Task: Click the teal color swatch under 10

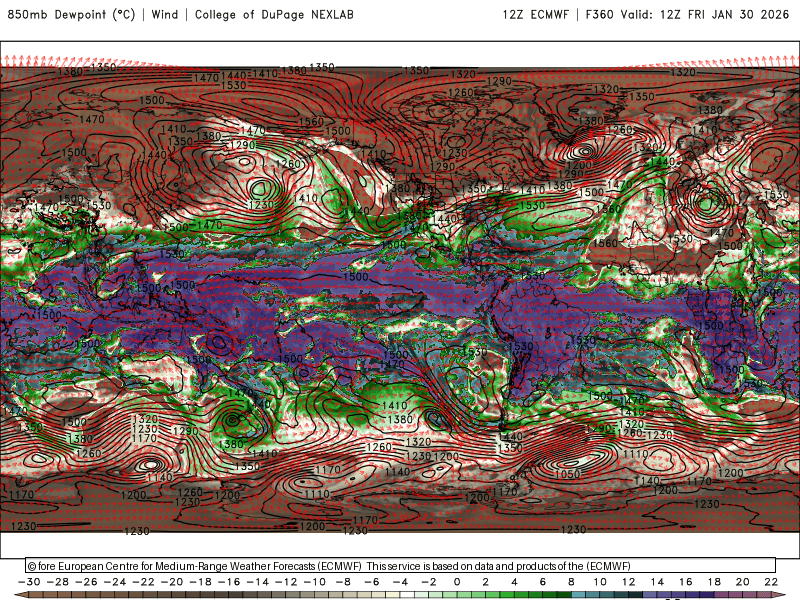Action: click(x=607, y=595)
